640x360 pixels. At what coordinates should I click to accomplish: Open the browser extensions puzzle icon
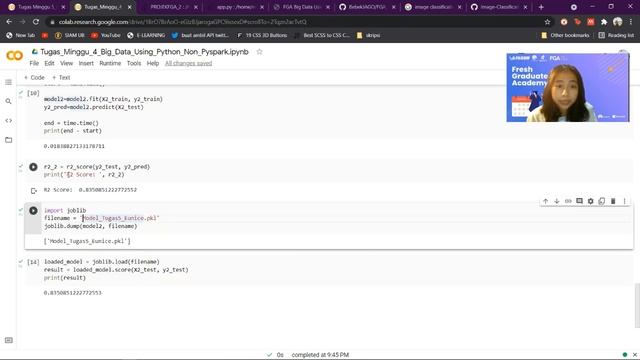[604, 22]
